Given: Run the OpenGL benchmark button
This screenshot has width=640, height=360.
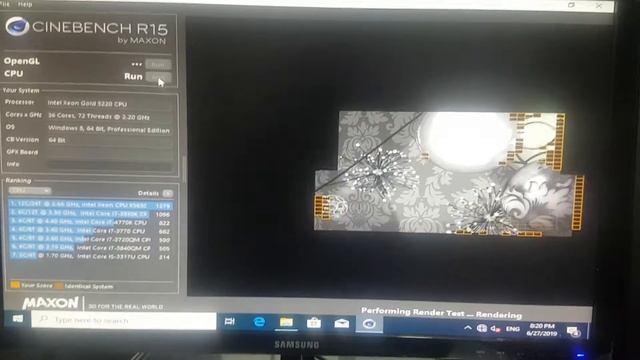Looking at the screenshot, I should coord(158,64).
